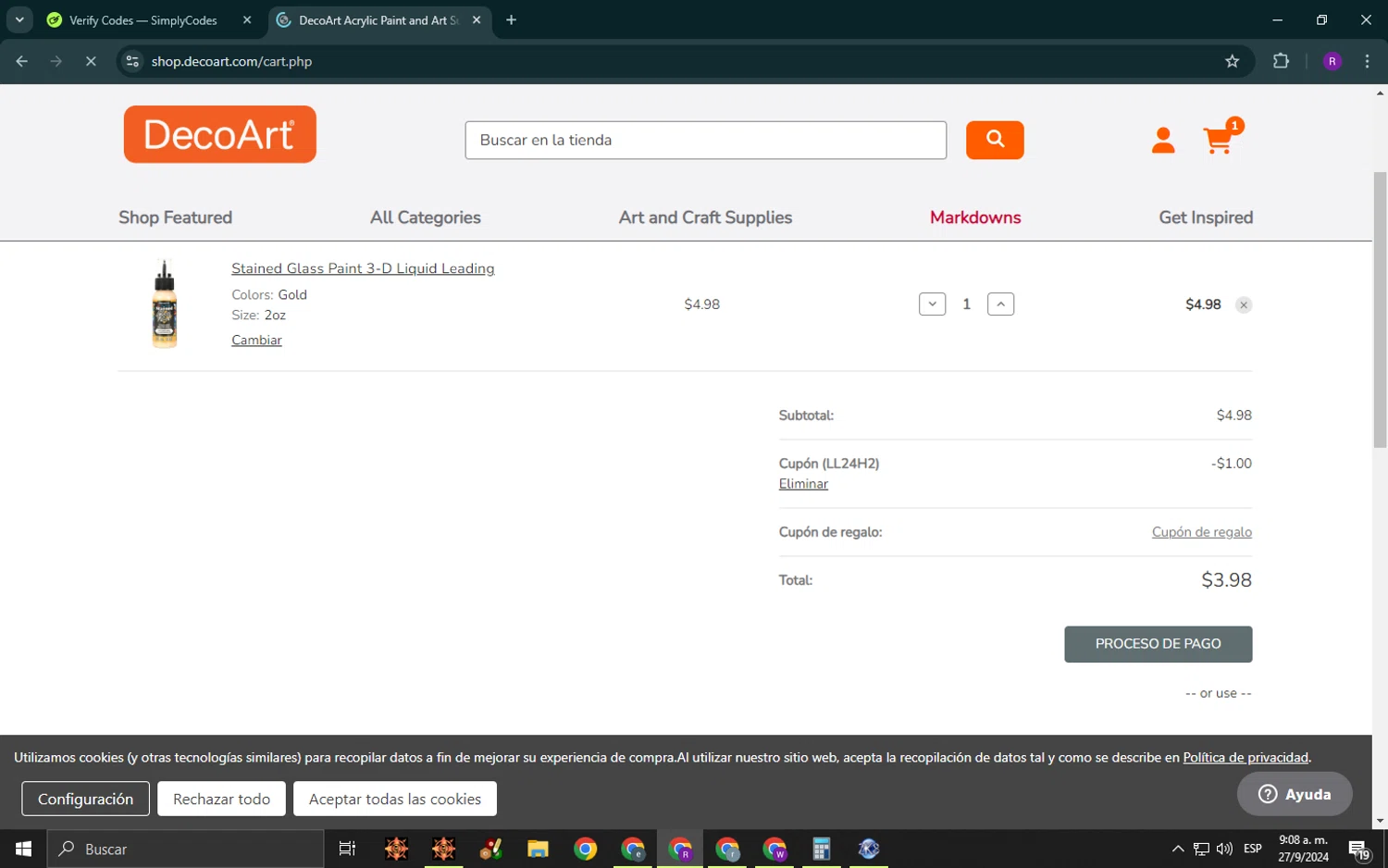Click the Cupón (LL24H2) label
This screenshot has height=868, width=1388.
829,464
